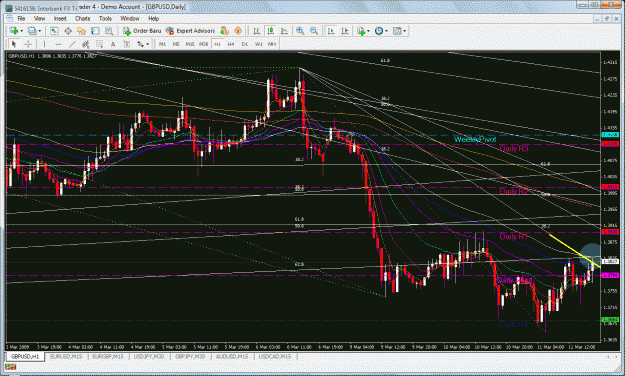
Task: Select the GBPUSD,H1 chart tab
Action: [25, 356]
